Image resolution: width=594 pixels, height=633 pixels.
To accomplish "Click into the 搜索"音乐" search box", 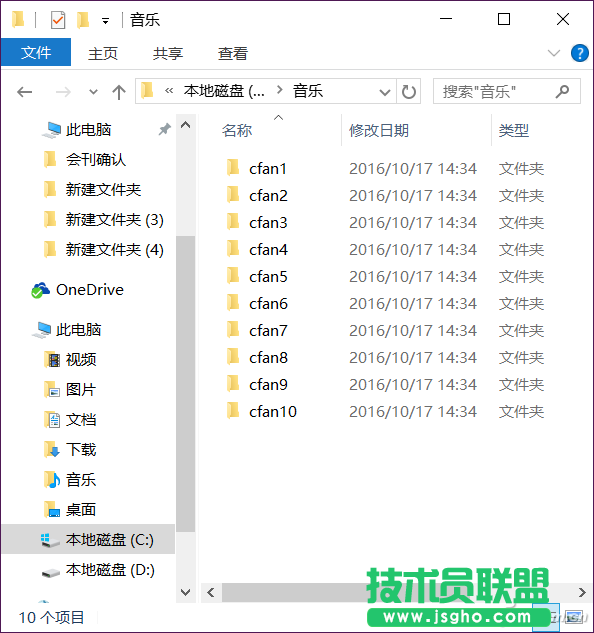I will click(x=495, y=92).
